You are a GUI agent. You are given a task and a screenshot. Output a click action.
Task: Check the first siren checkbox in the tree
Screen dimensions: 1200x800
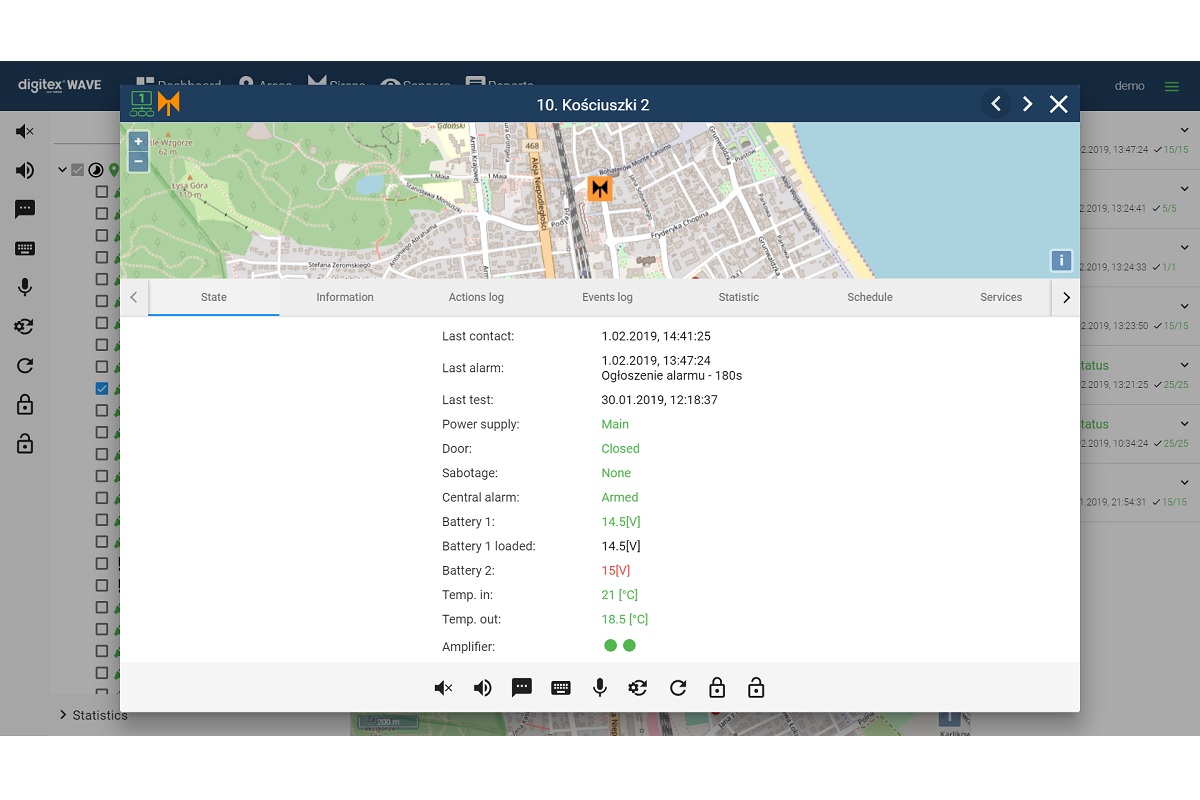pos(102,191)
